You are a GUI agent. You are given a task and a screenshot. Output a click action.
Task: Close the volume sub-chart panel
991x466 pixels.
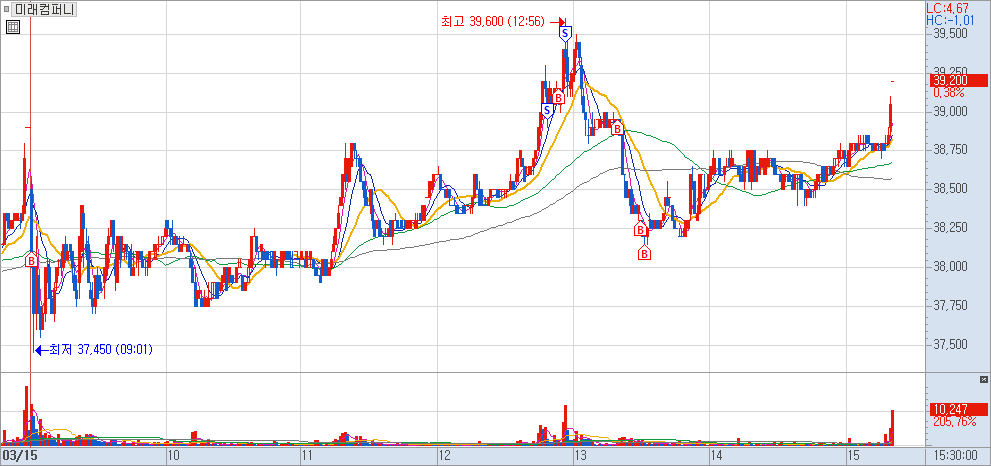click(983, 379)
